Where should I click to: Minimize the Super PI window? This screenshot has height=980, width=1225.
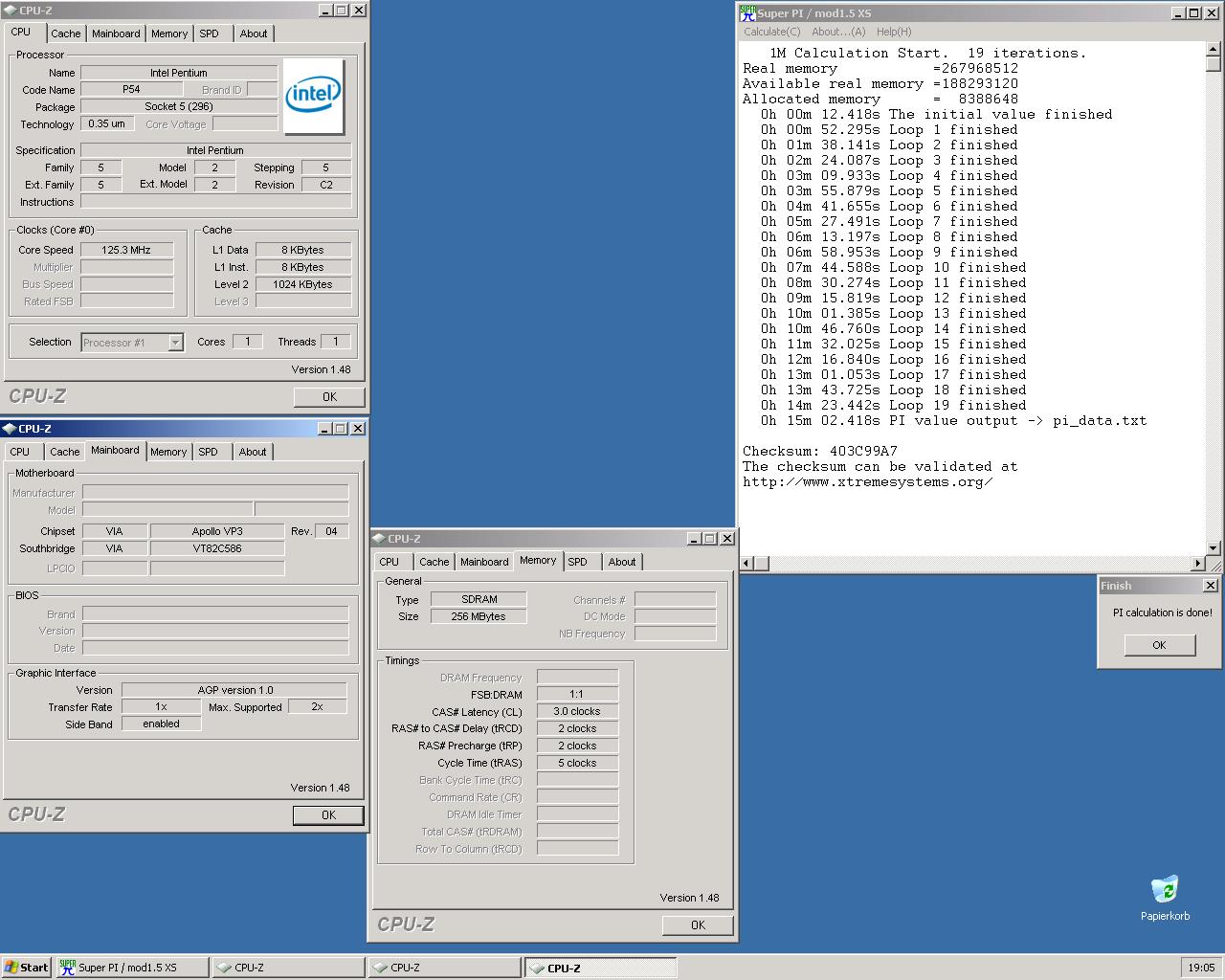click(x=1179, y=12)
